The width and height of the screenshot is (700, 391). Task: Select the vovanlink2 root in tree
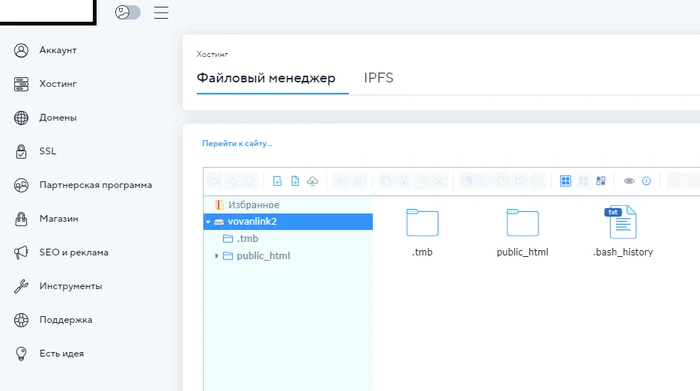(x=288, y=222)
